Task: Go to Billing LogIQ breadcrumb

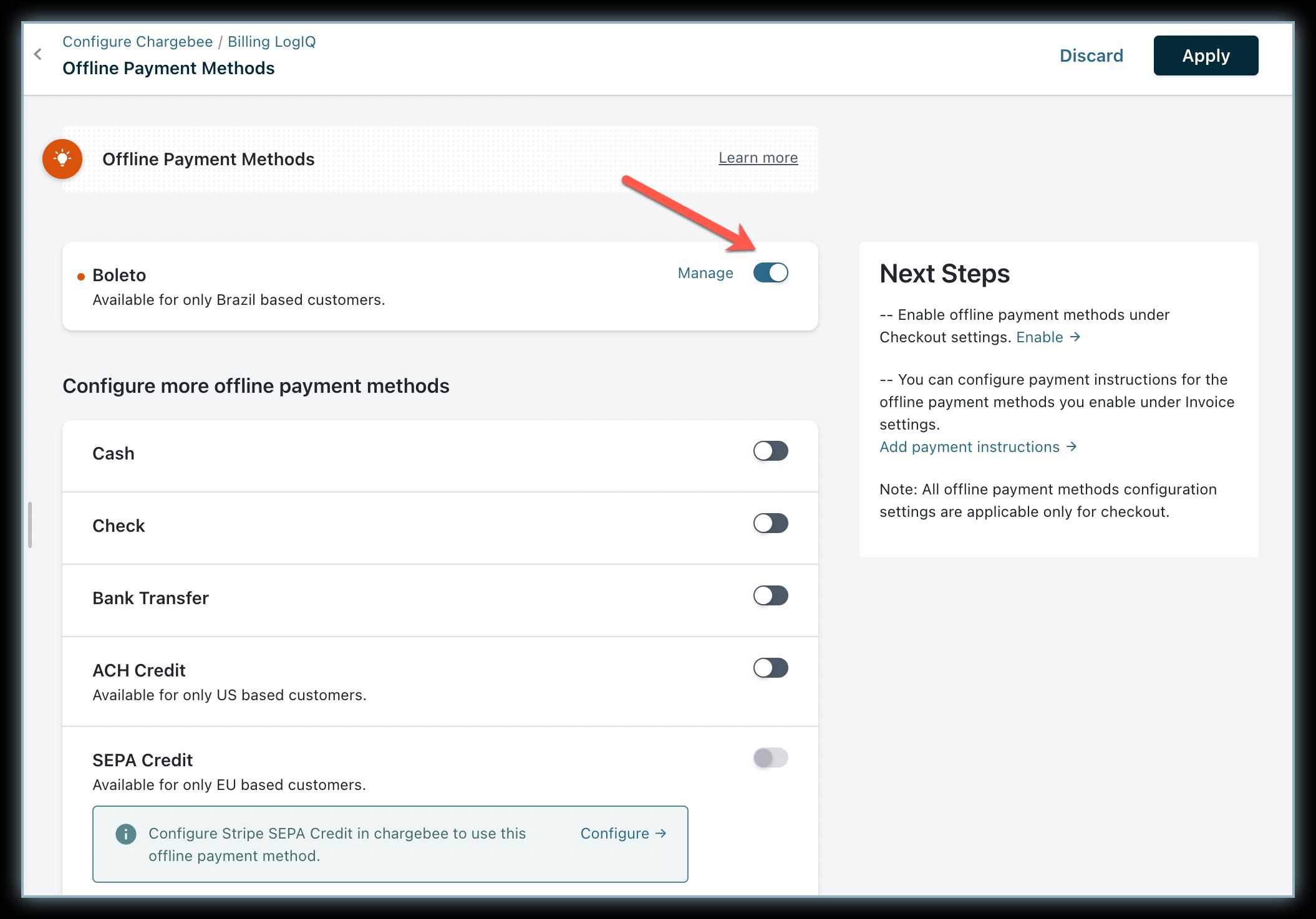Action: [271, 42]
